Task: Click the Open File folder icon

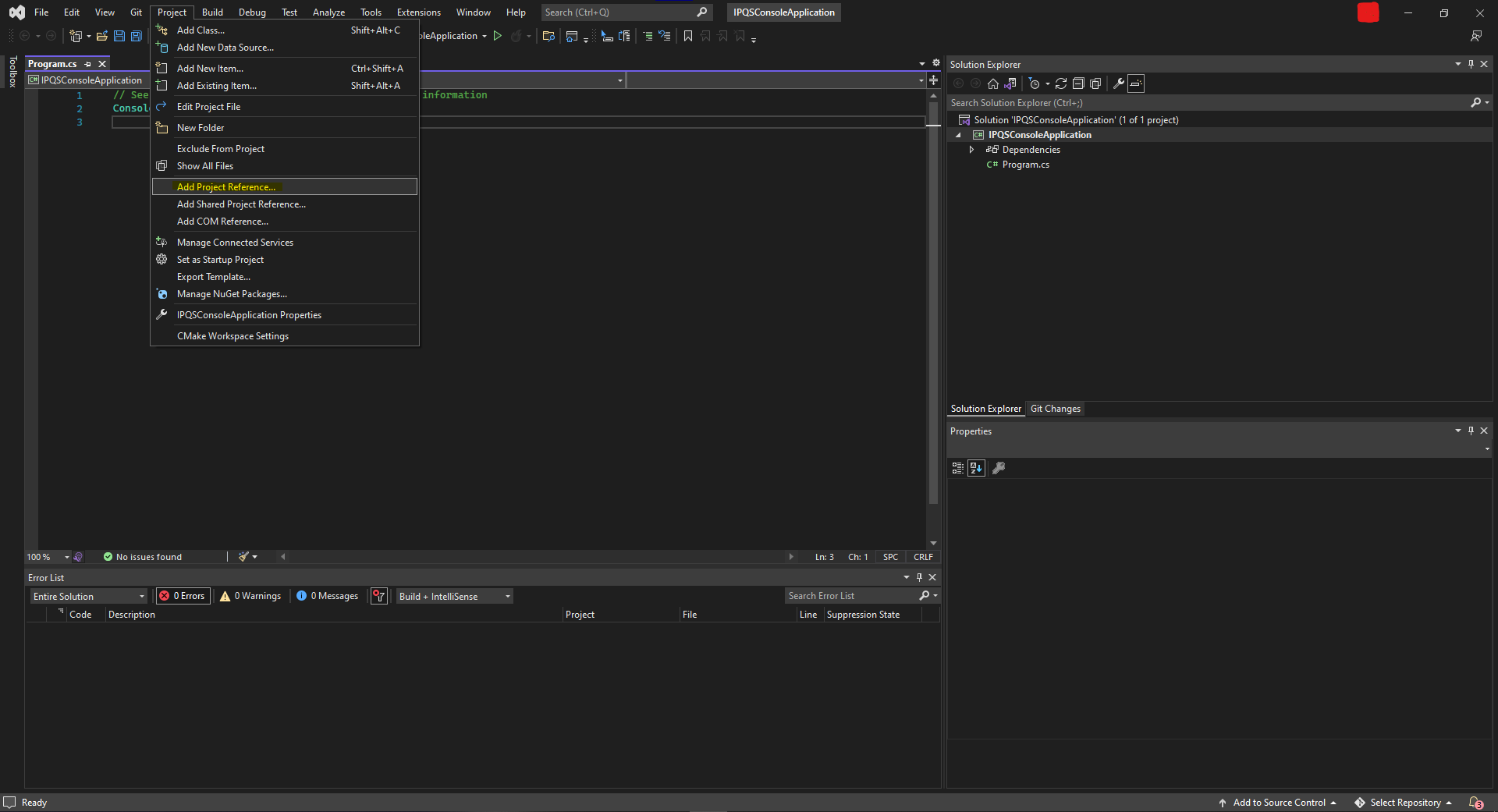Action: point(101,36)
